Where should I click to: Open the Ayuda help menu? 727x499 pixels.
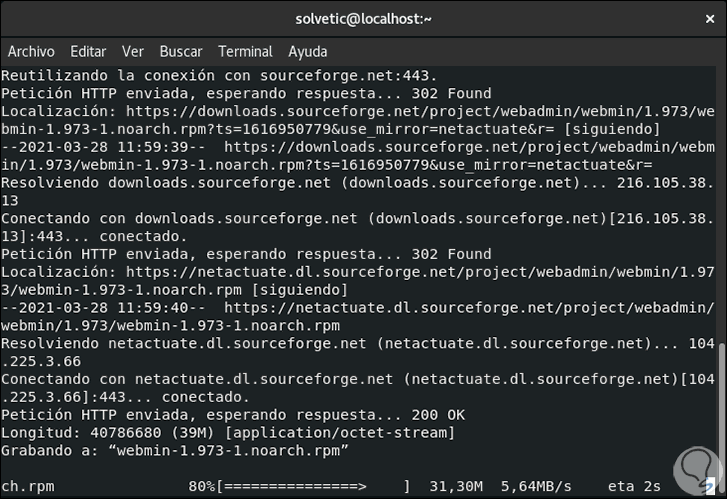(307, 51)
